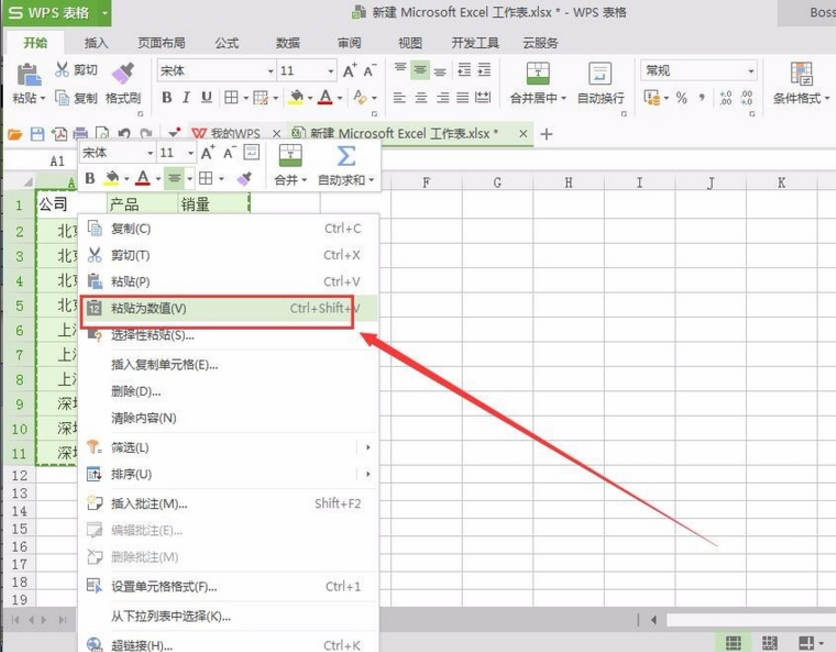Viewport: 836px width, 652px height.
Task: Choose 粘贴(P) from context menu
Action: tap(229, 281)
